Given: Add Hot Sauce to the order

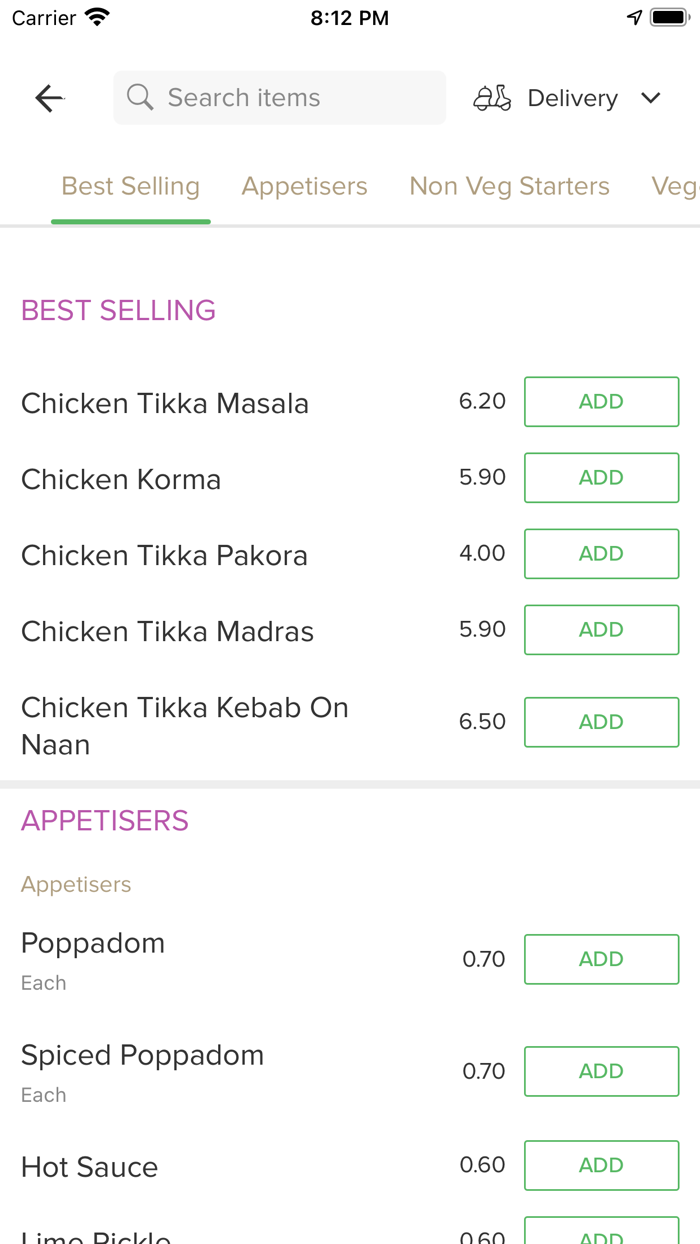Looking at the screenshot, I should point(601,1165).
